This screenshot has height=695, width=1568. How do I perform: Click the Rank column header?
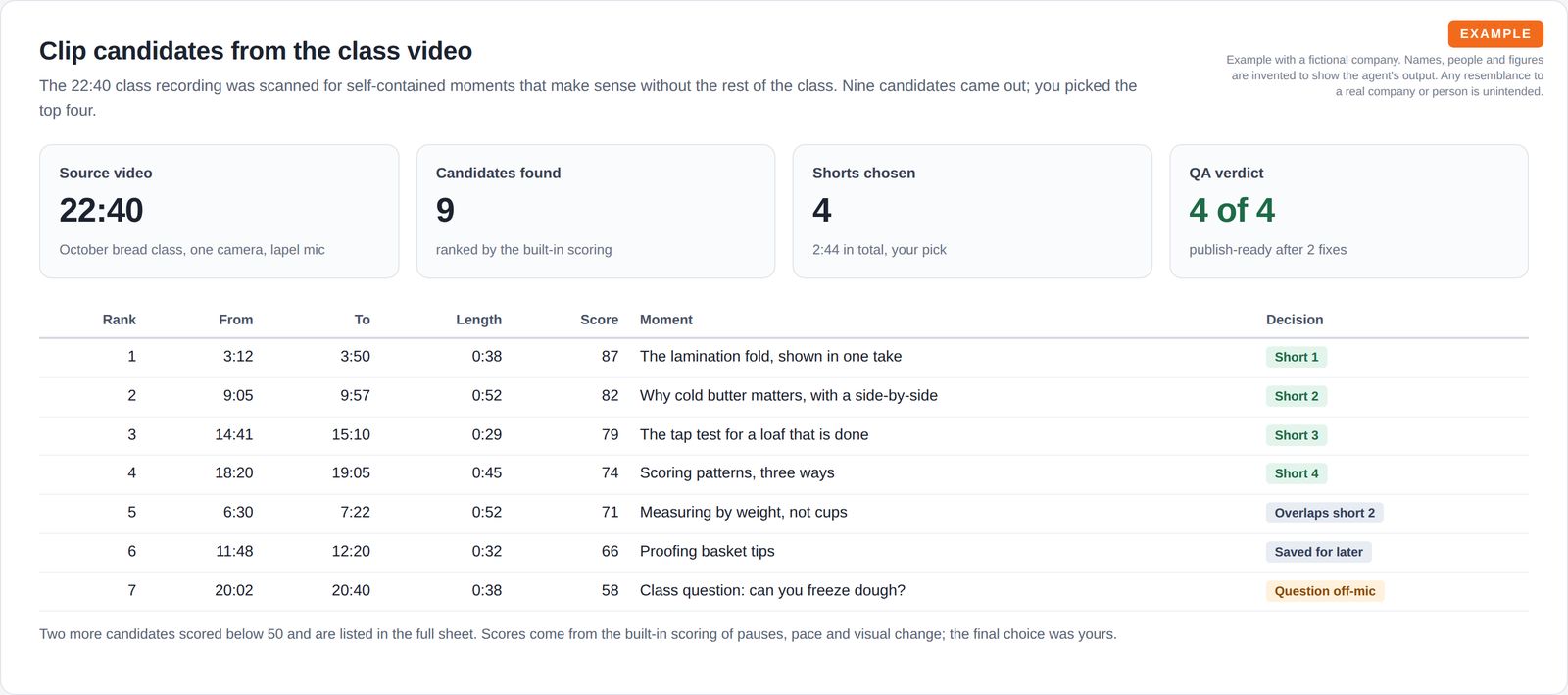[x=120, y=320]
